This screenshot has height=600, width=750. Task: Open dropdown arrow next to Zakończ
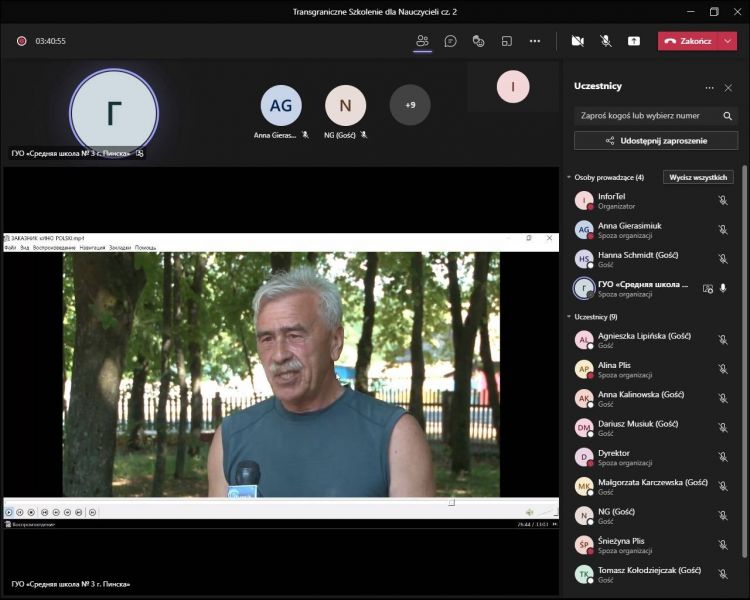[x=728, y=41]
